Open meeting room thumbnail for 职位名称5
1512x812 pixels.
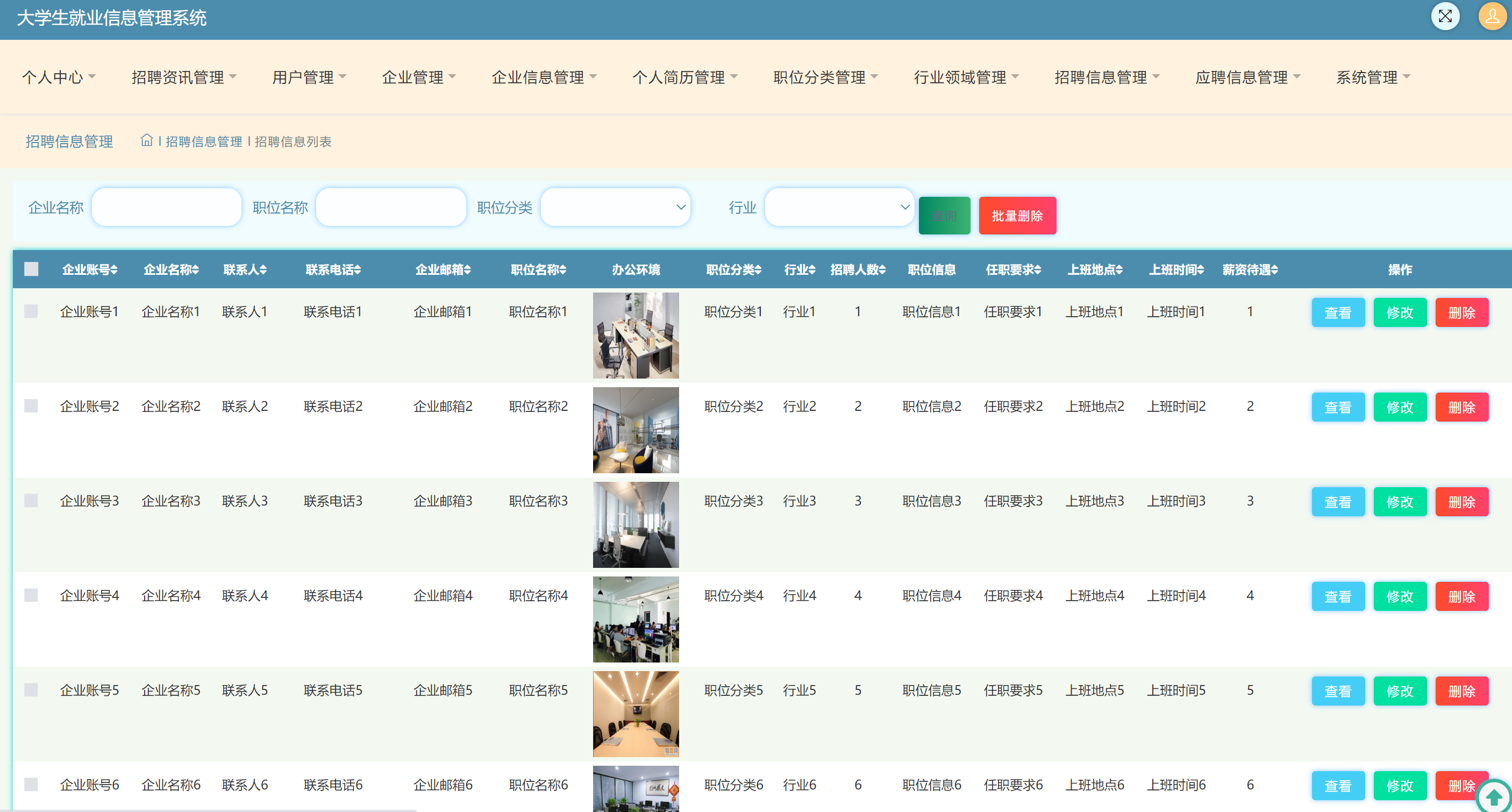636,714
